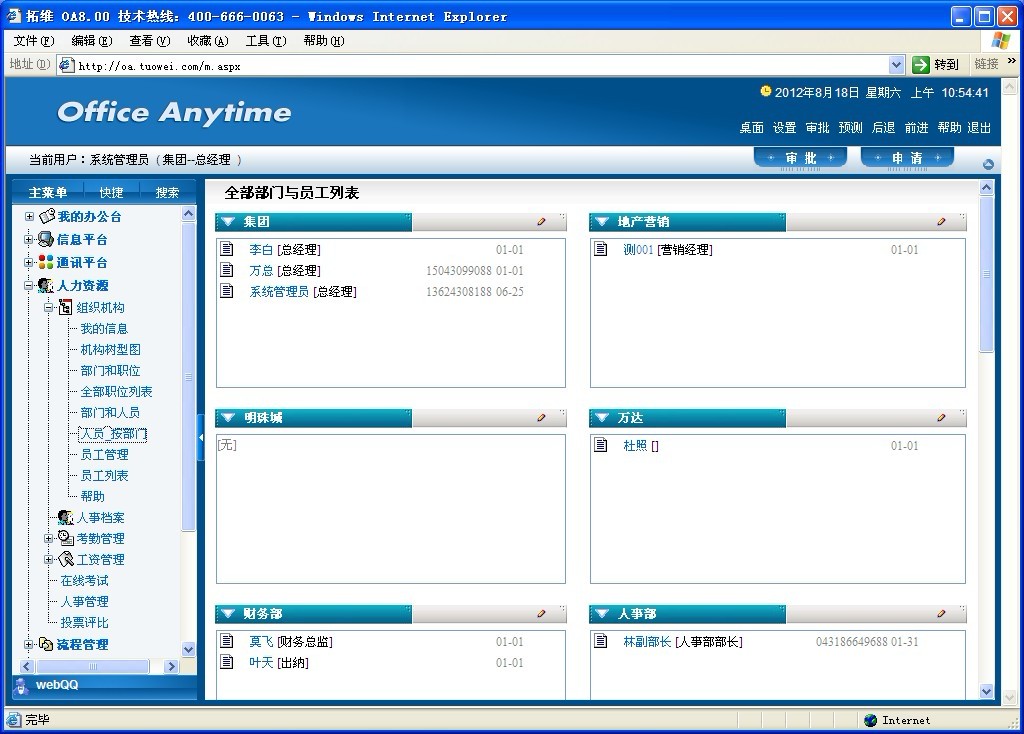This screenshot has width=1024, height=734.
Task: Collapse the 万达 panel using triangle toggle
Action: (x=602, y=418)
